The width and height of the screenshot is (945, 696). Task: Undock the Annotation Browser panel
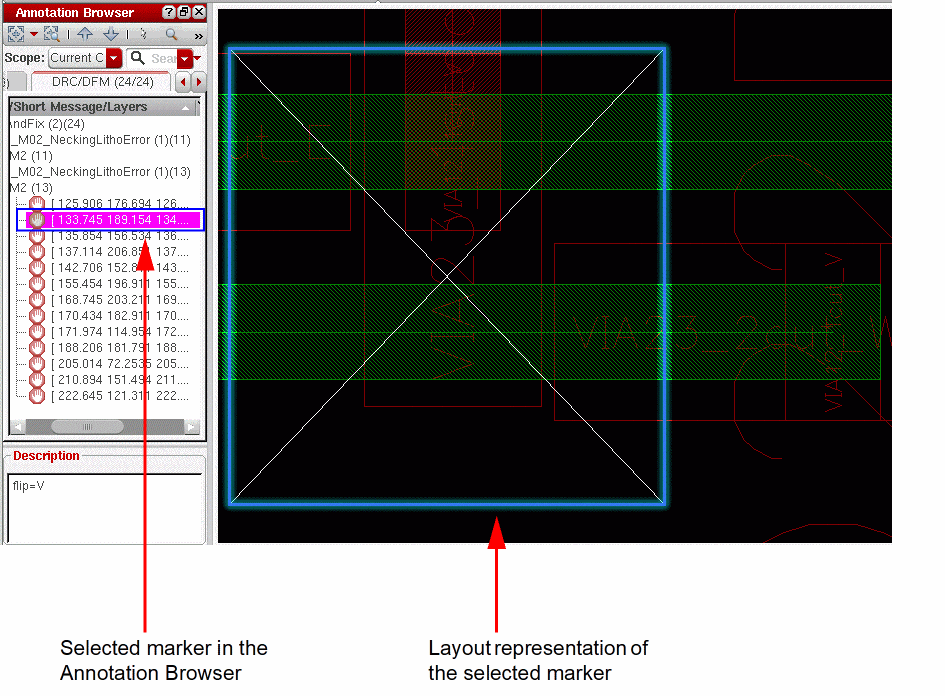click(184, 12)
